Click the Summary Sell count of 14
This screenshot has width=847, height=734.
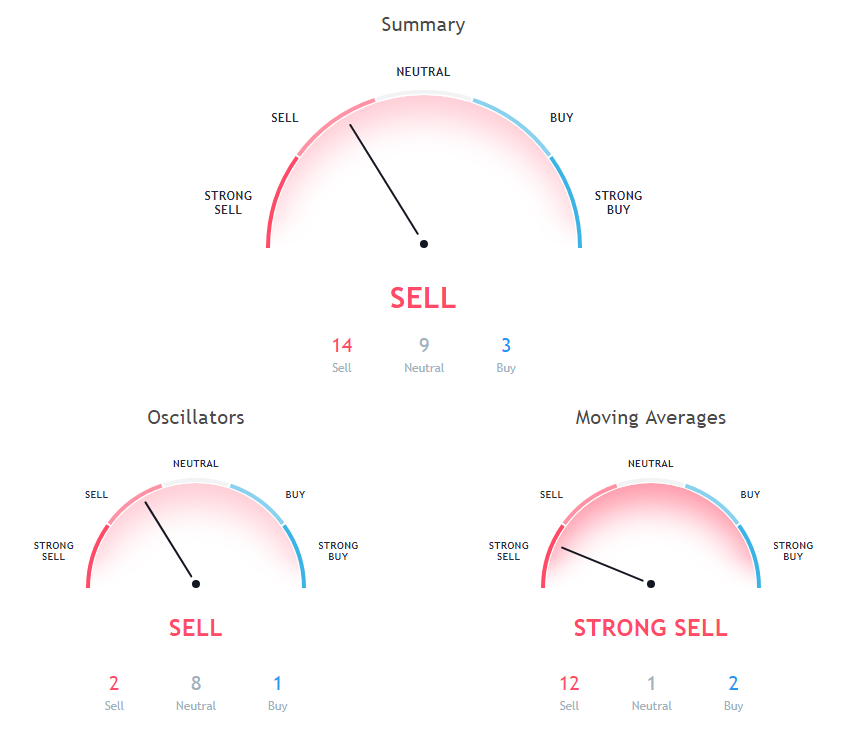pos(342,346)
